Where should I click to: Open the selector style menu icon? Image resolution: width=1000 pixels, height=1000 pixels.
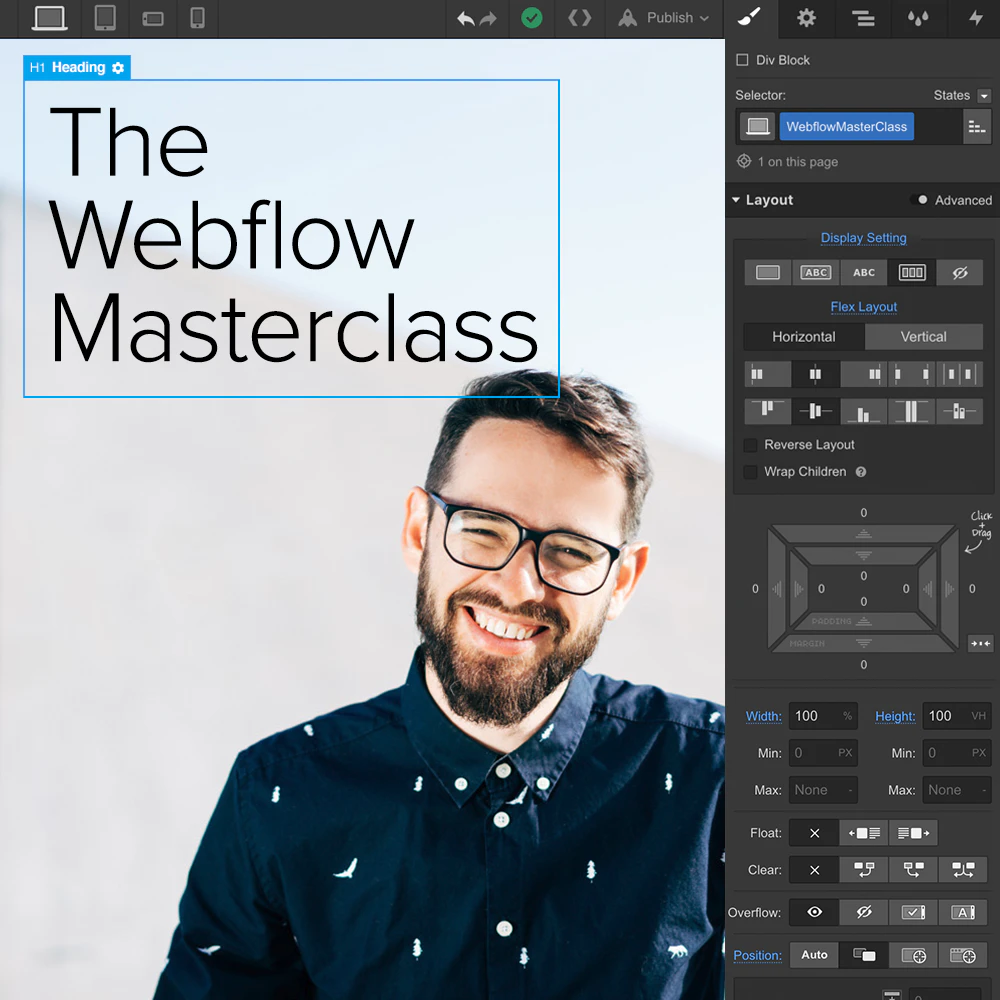pos(976,127)
